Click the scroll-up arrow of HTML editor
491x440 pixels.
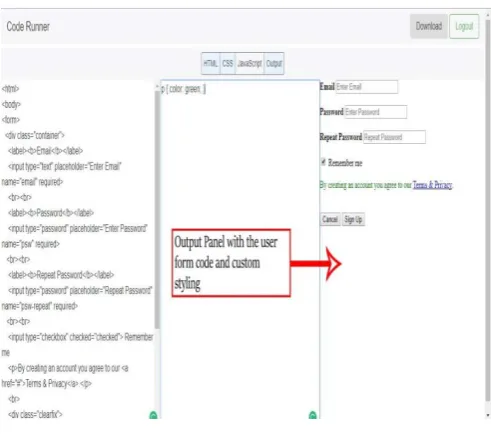click(x=157, y=87)
